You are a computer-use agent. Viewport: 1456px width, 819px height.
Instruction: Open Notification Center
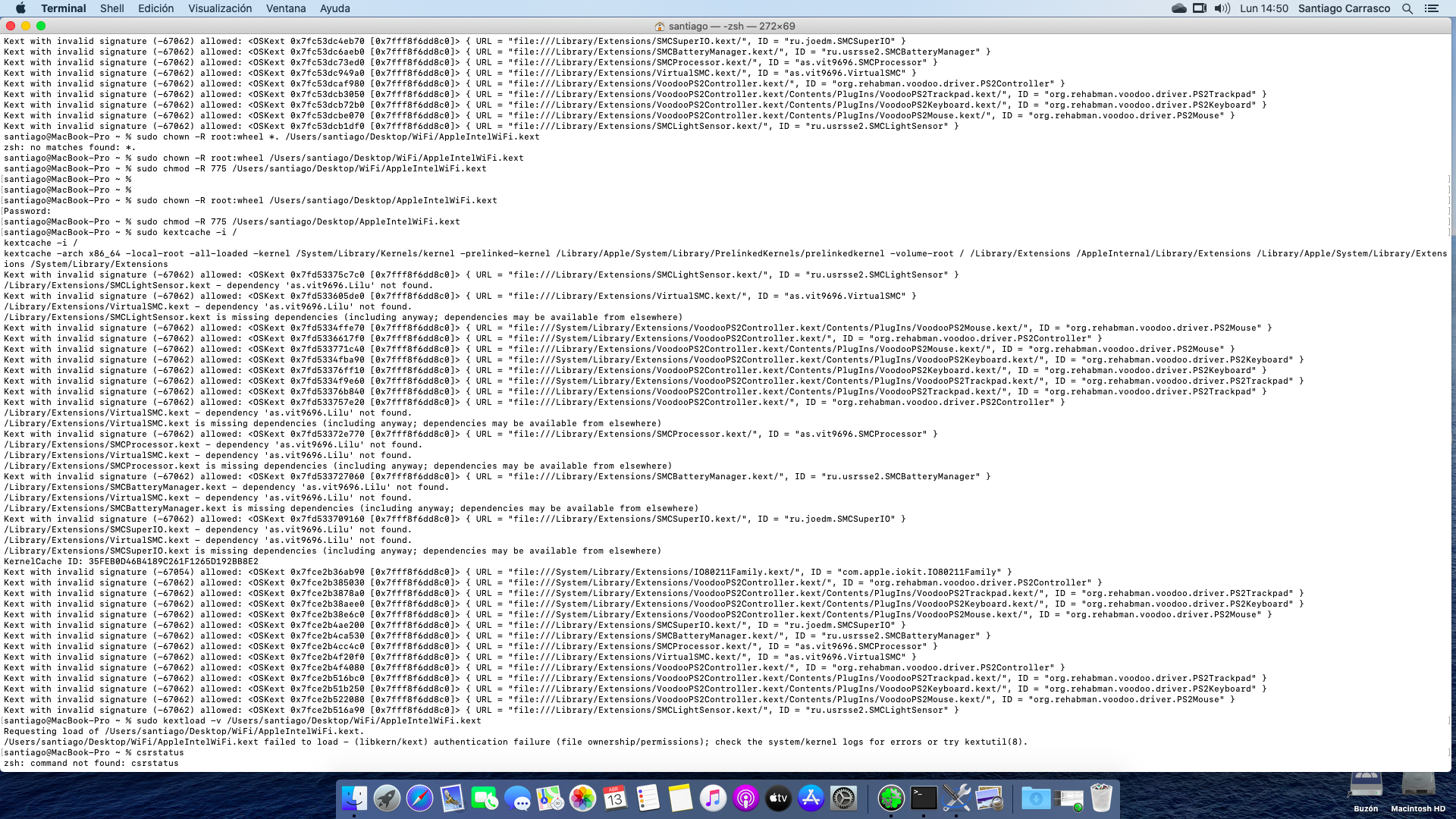[1432, 8]
